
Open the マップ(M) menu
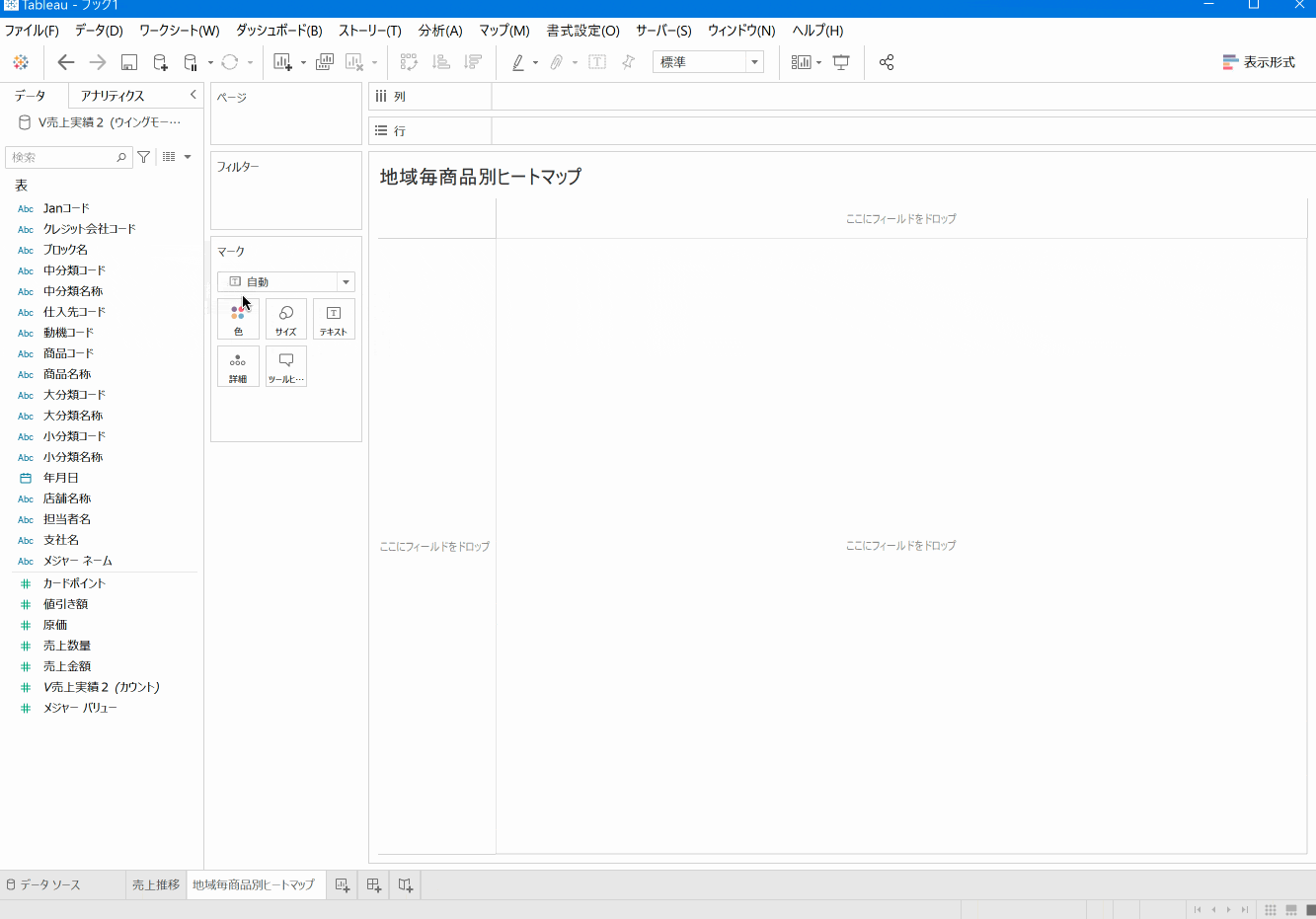coord(504,31)
